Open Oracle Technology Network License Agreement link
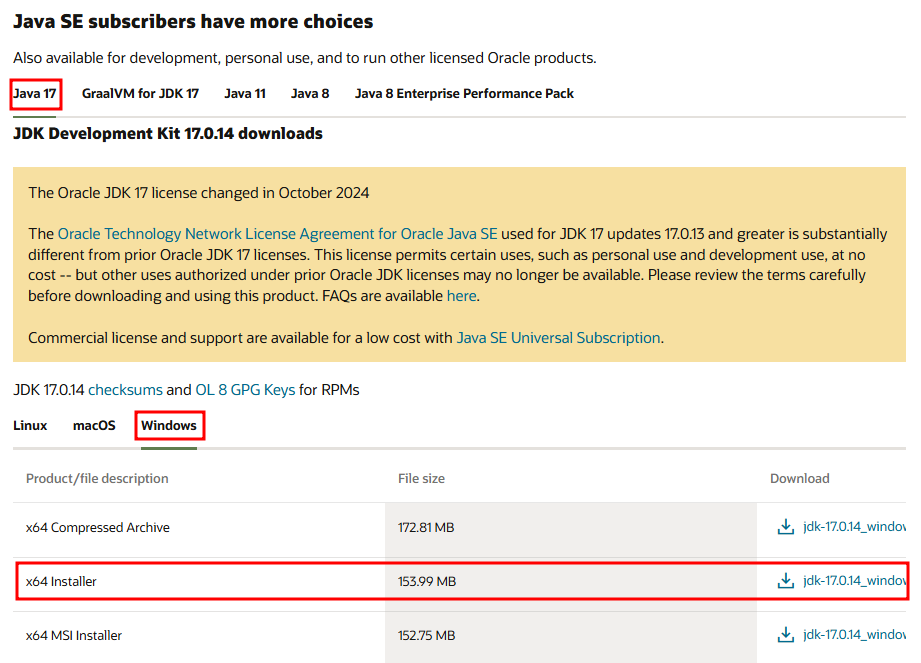This screenshot has width=921, height=663. tap(277, 234)
